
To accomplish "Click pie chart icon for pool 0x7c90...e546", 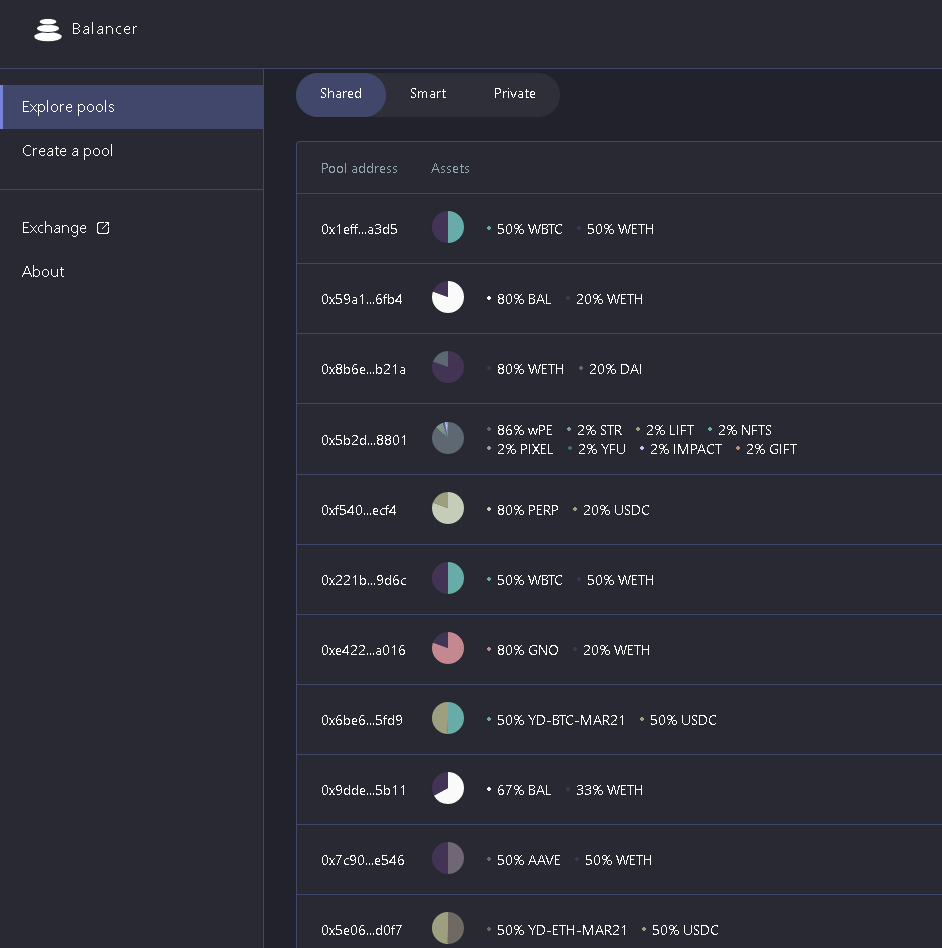I will coord(448,859).
